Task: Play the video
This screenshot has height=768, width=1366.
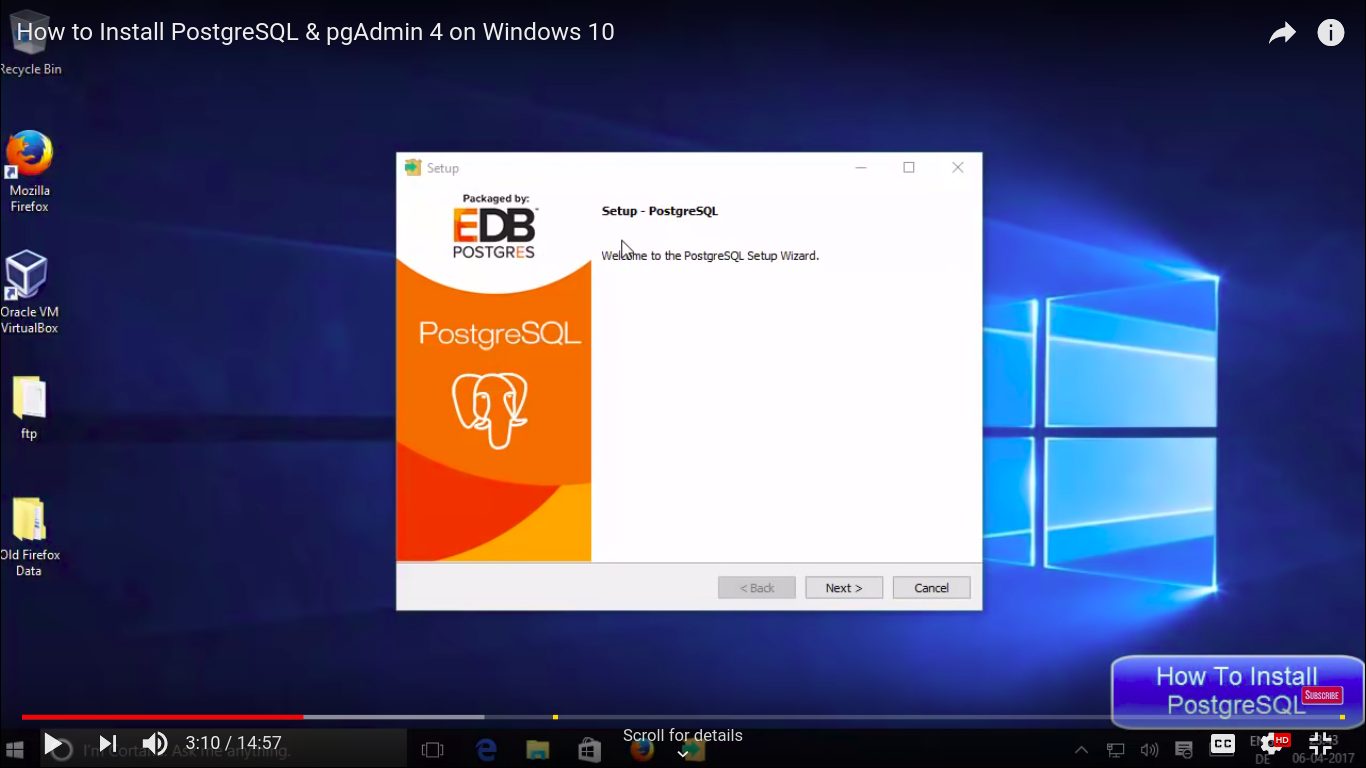Action: (53, 744)
